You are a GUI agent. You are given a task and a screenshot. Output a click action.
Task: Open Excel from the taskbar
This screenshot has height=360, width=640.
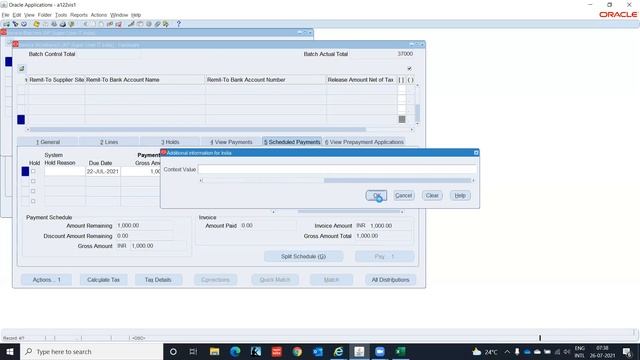401,351
